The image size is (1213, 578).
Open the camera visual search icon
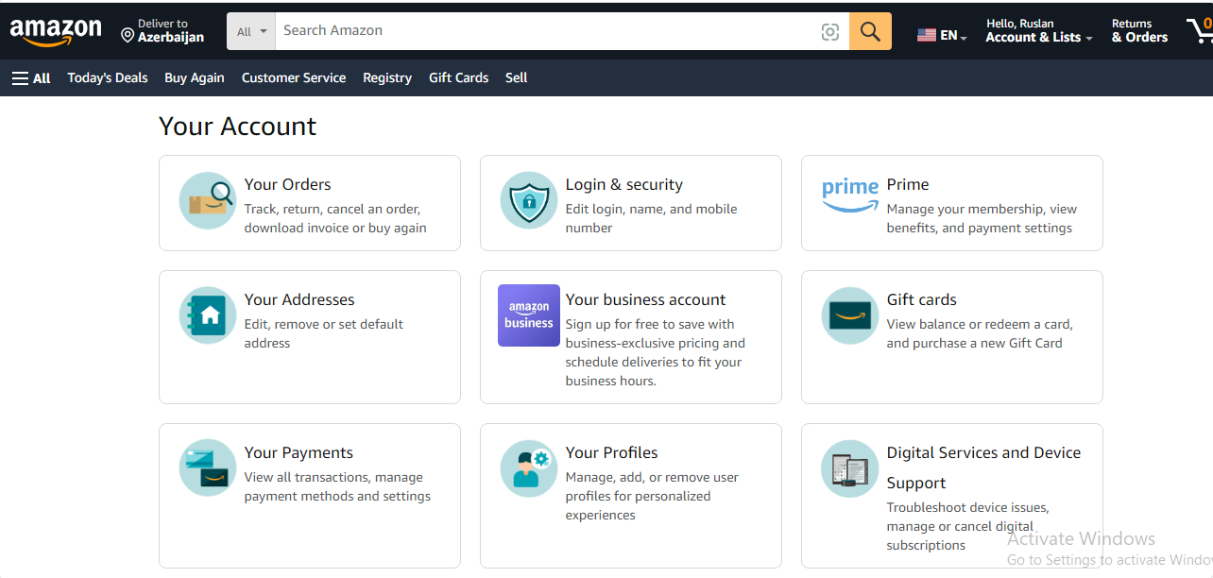click(830, 32)
